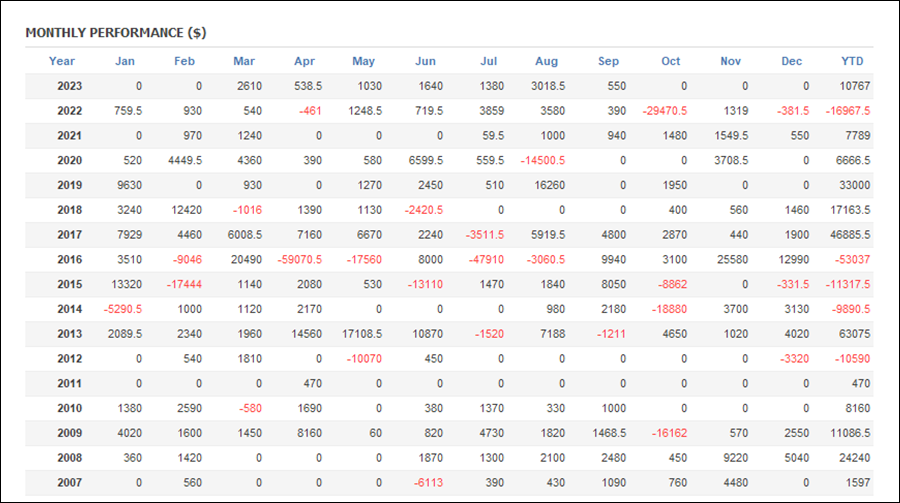Select the 63075 YTD value for 2013
Image resolution: width=900 pixels, height=503 pixels.
pos(855,334)
